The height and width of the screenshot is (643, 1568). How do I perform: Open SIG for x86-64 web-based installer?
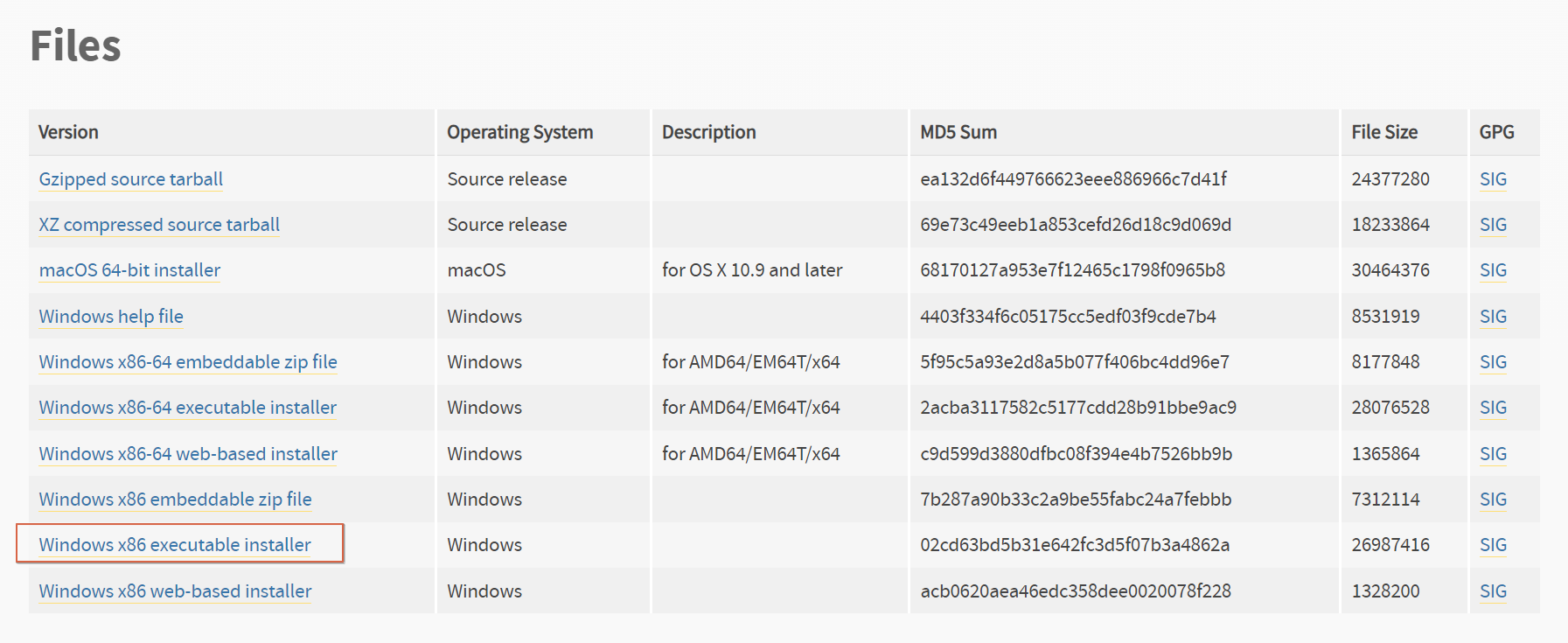[1493, 454]
